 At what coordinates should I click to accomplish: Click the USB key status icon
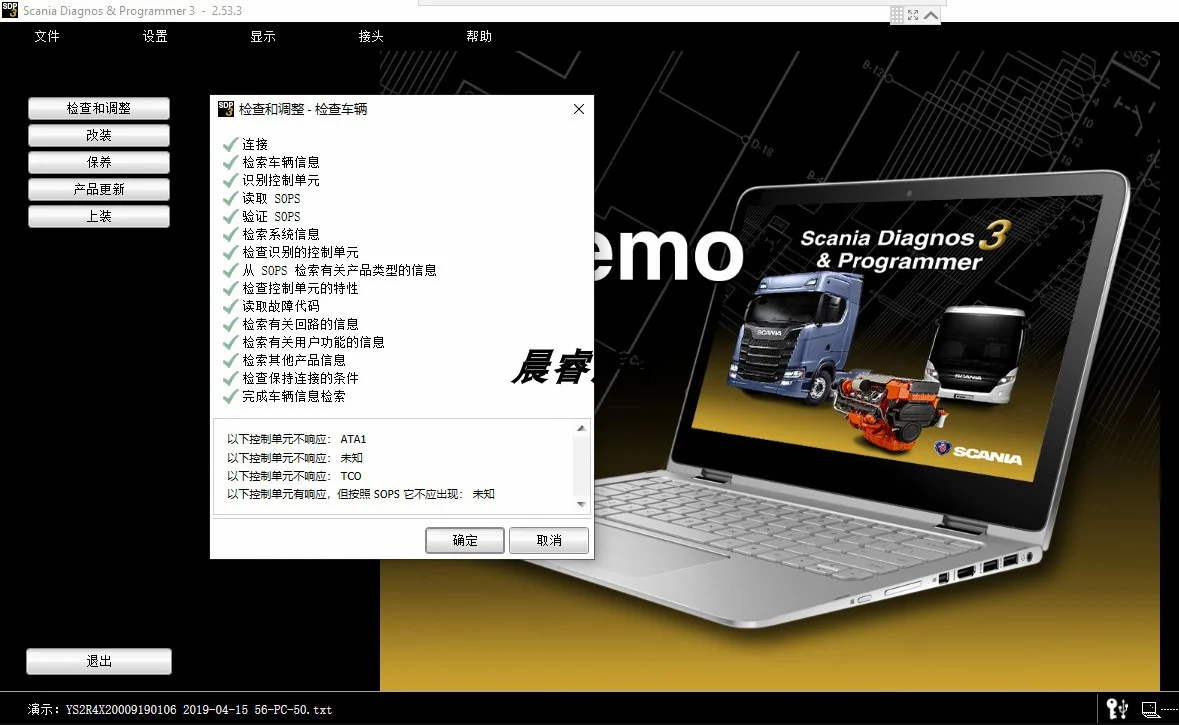click(x=1117, y=708)
